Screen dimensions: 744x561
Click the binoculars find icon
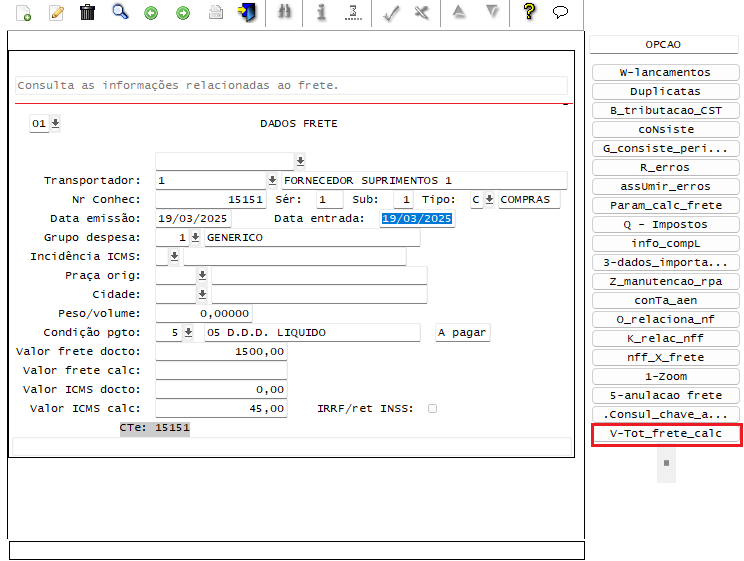(x=284, y=11)
